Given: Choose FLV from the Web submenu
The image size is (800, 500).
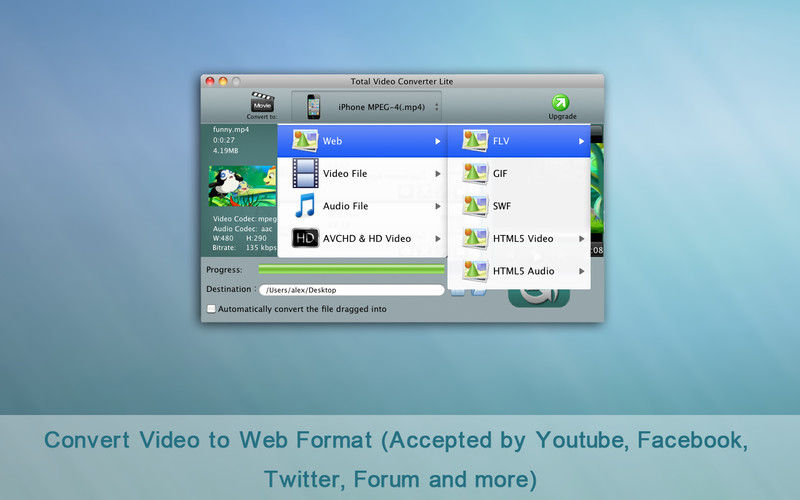Looking at the screenshot, I should [519, 141].
